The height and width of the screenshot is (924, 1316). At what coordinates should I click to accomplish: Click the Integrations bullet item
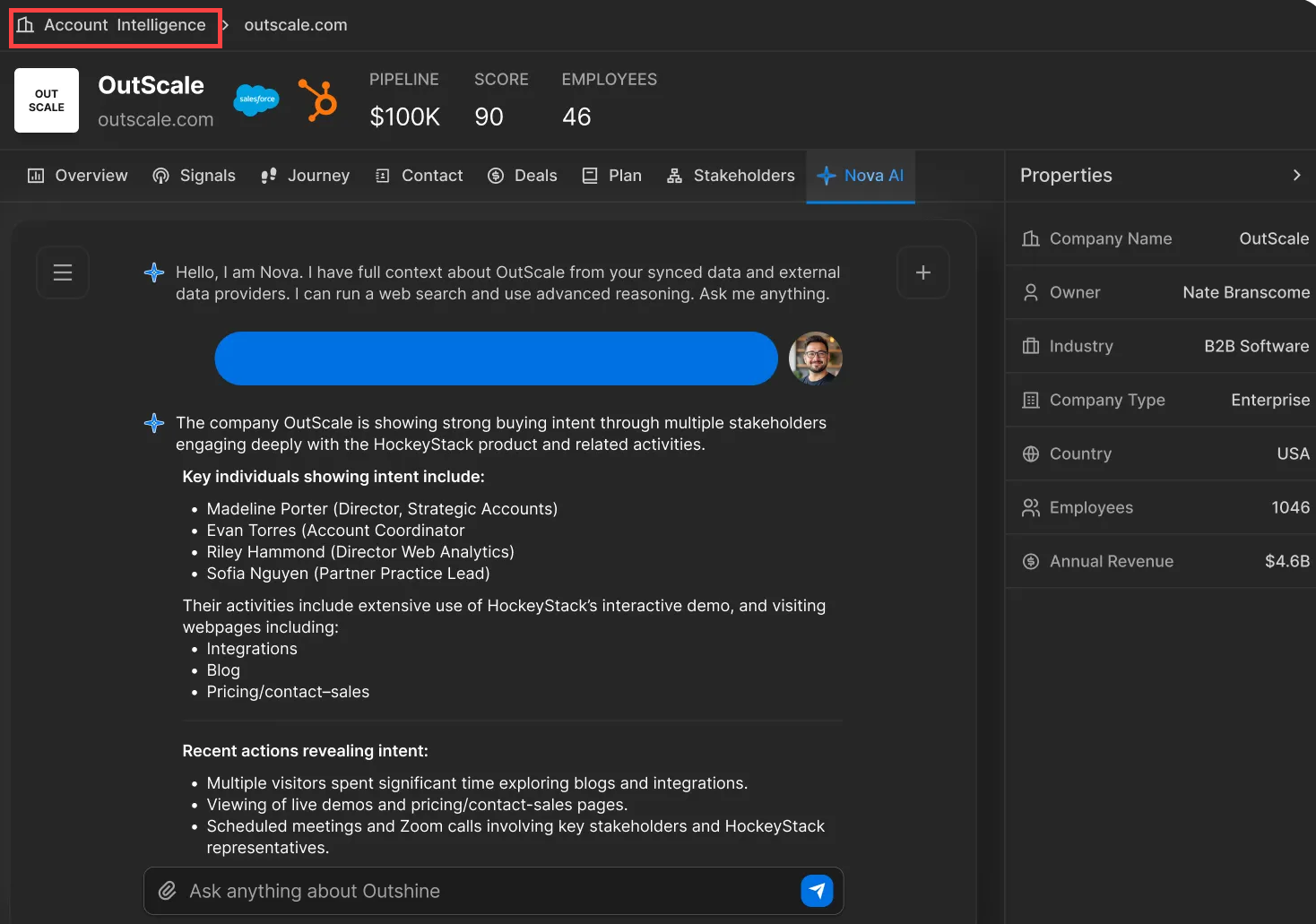pos(252,649)
